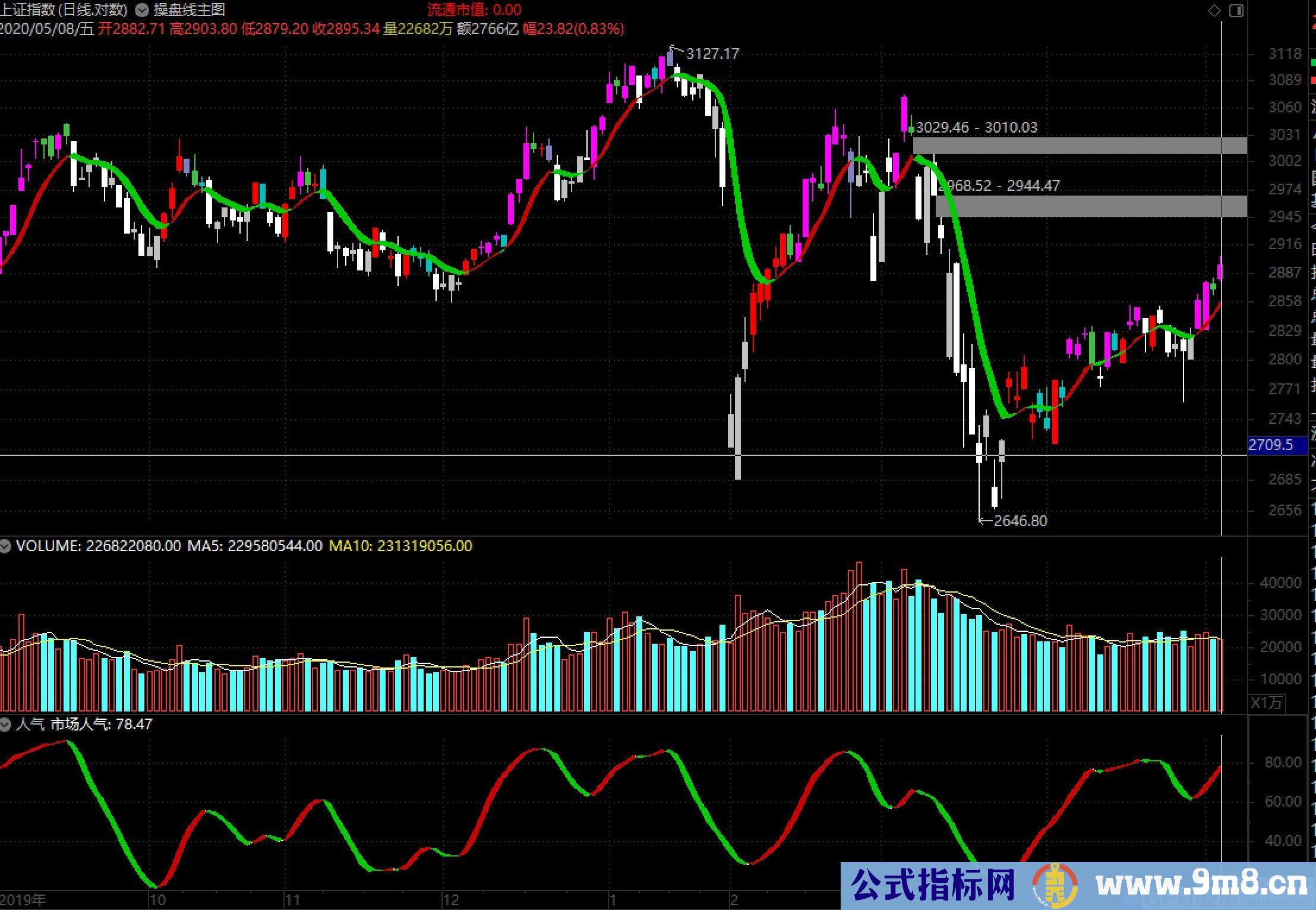The height and width of the screenshot is (910, 1316).
Task: Click the 3029.46 - 3010.03 gap label
Action: (x=977, y=127)
